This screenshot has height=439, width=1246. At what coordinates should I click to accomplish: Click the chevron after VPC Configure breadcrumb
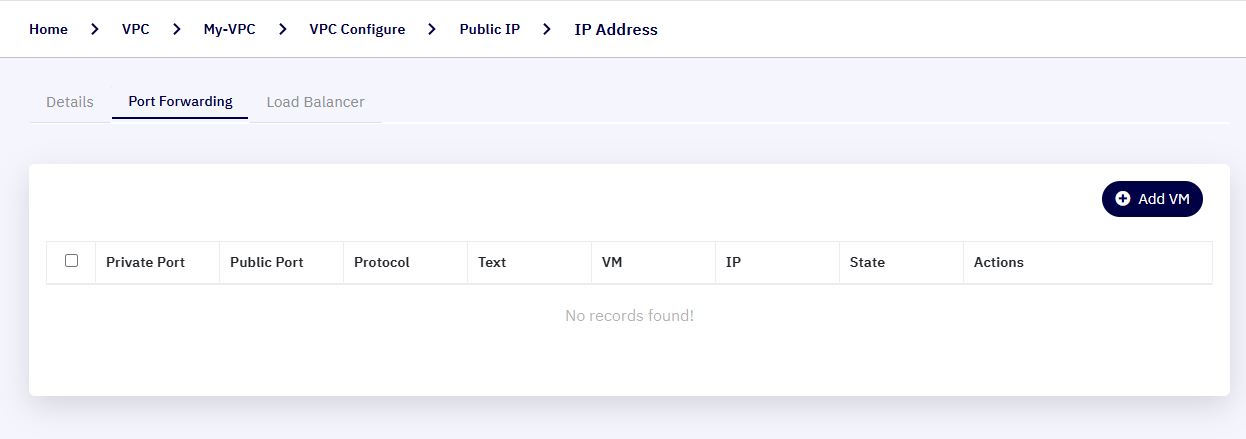point(432,29)
